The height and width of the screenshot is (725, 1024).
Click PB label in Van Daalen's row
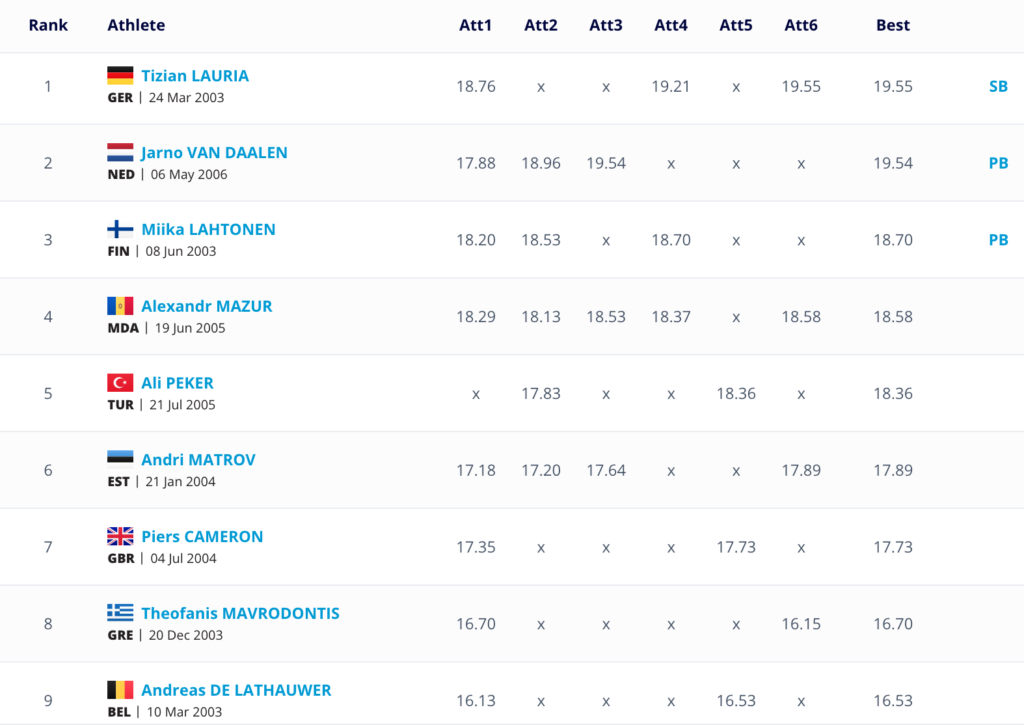998,163
